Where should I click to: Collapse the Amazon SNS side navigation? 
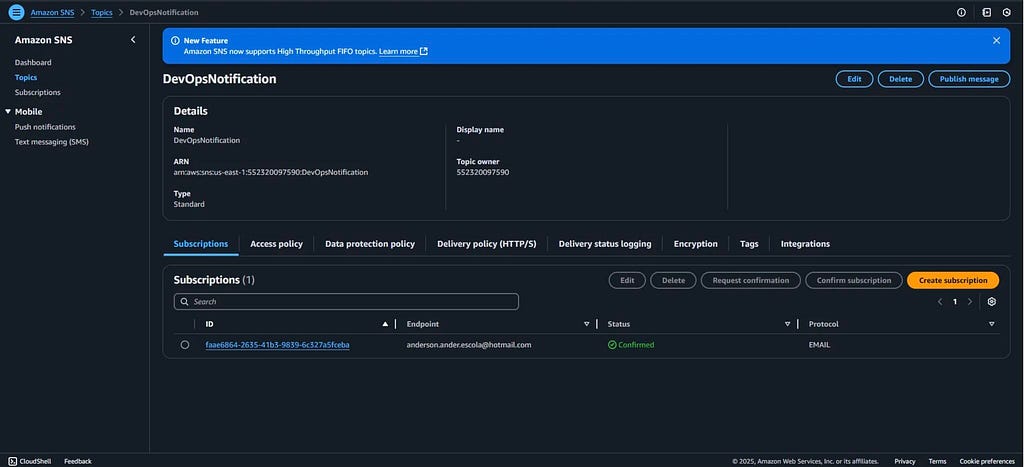pyautogui.click(x=133, y=40)
